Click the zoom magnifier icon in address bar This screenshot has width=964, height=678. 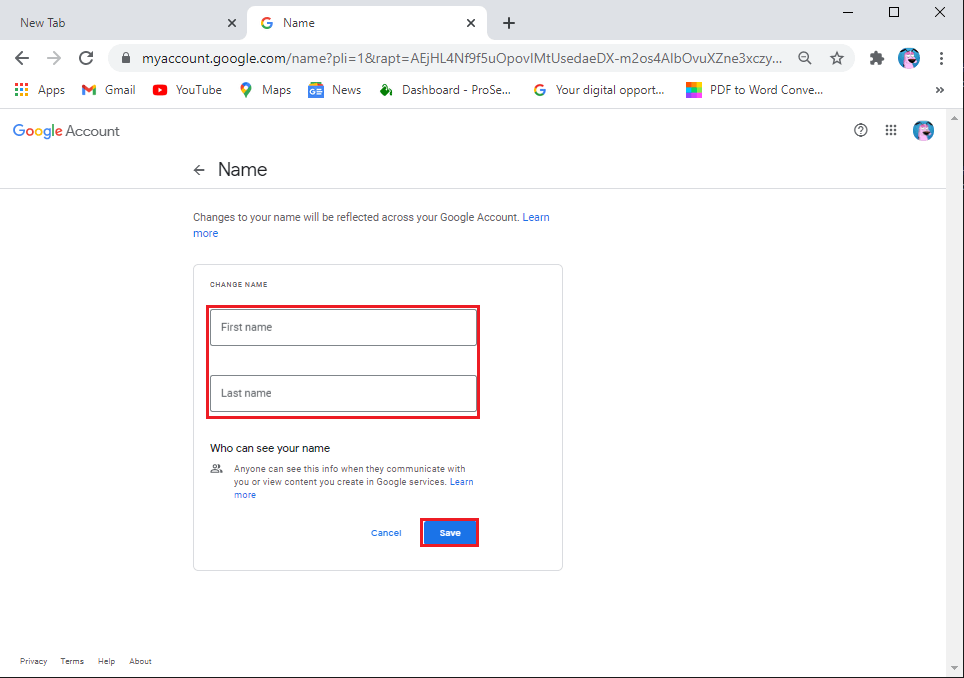pos(804,58)
